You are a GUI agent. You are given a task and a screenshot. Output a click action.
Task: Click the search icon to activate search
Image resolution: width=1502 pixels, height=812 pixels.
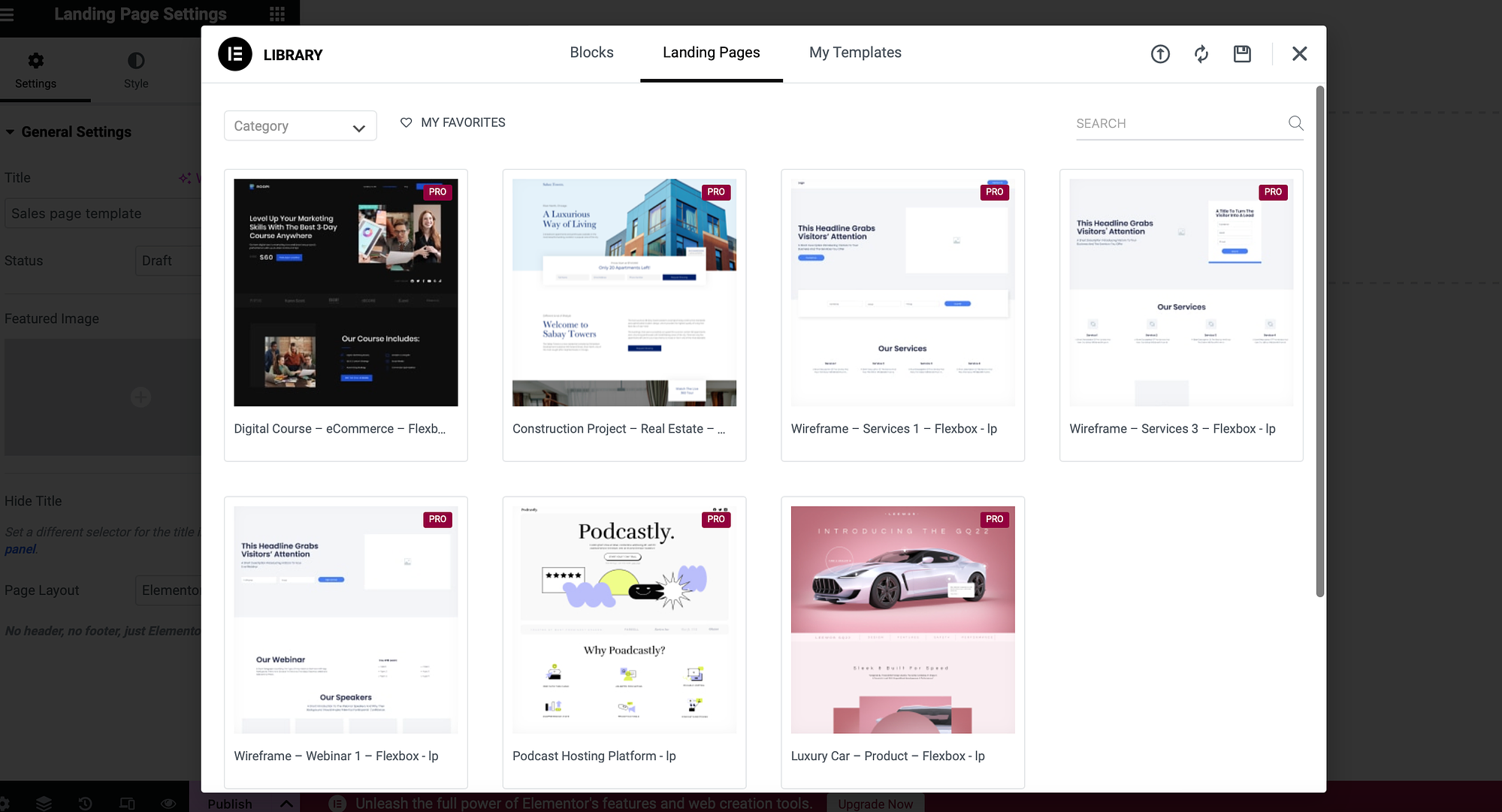(x=1295, y=123)
